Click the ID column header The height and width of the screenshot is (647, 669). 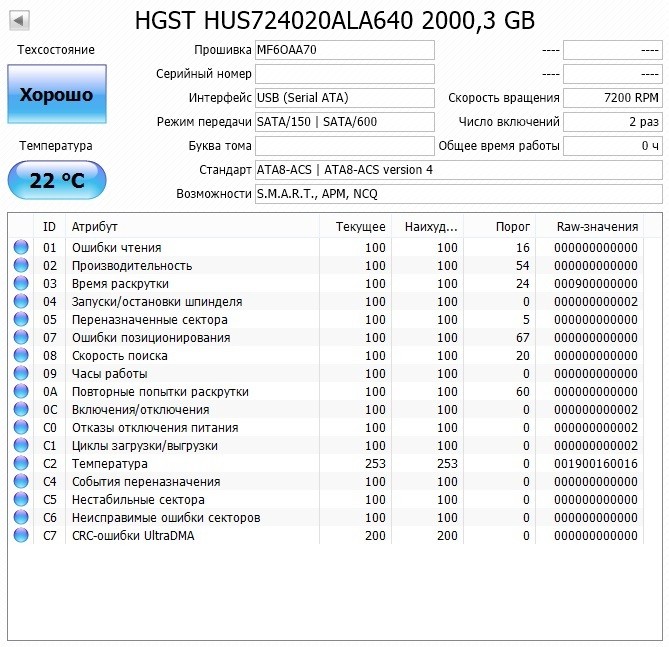49,227
